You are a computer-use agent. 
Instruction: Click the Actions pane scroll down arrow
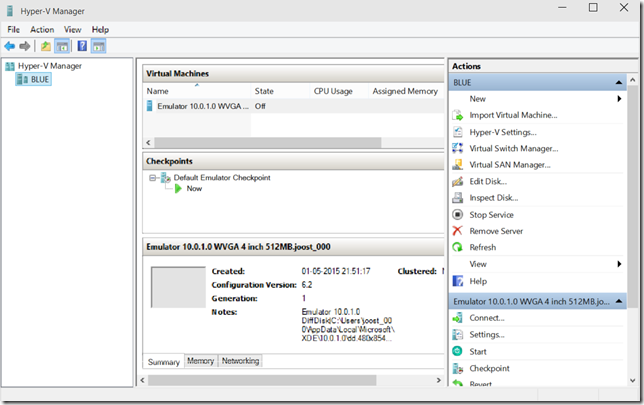click(x=632, y=380)
